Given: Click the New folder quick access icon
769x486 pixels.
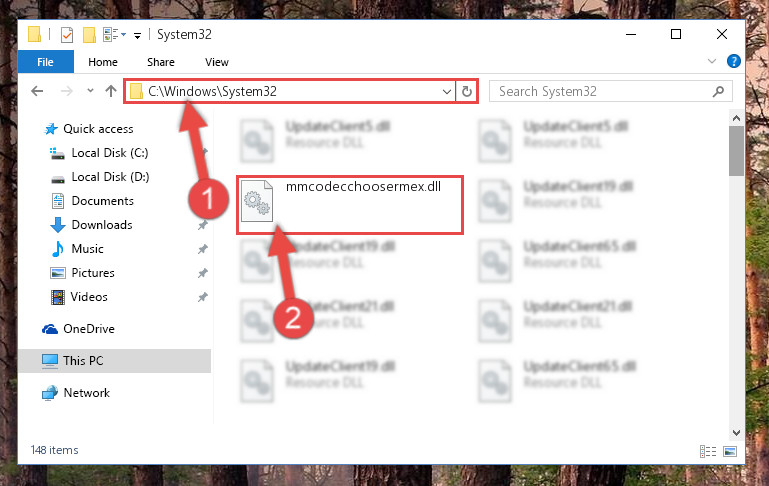Looking at the screenshot, I should click(89, 35).
